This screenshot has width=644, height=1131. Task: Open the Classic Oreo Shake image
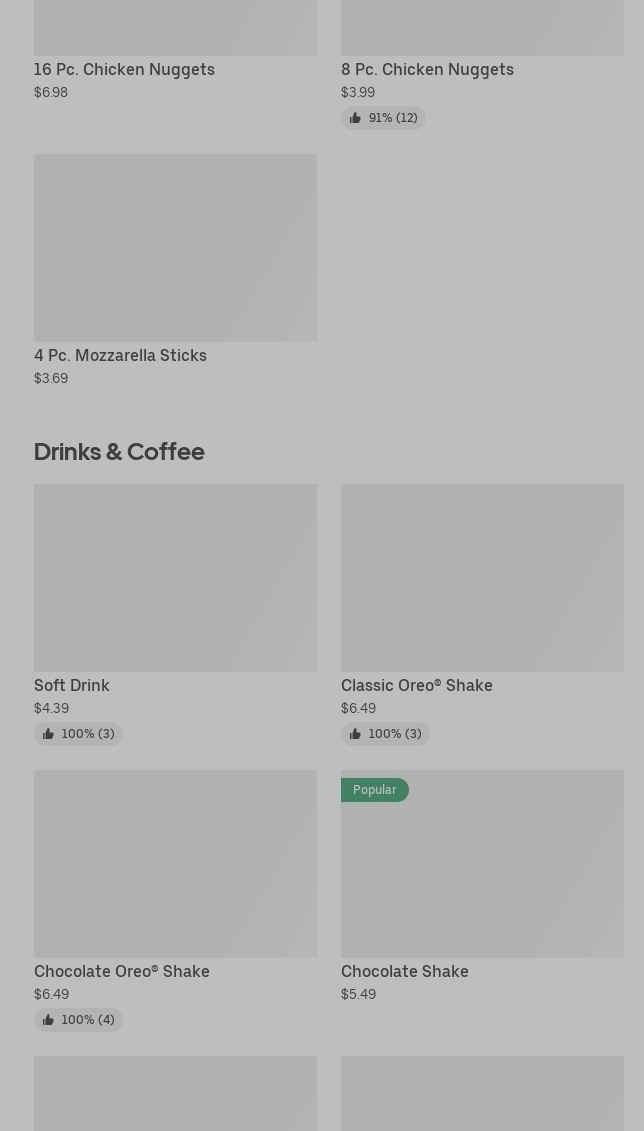(482, 577)
